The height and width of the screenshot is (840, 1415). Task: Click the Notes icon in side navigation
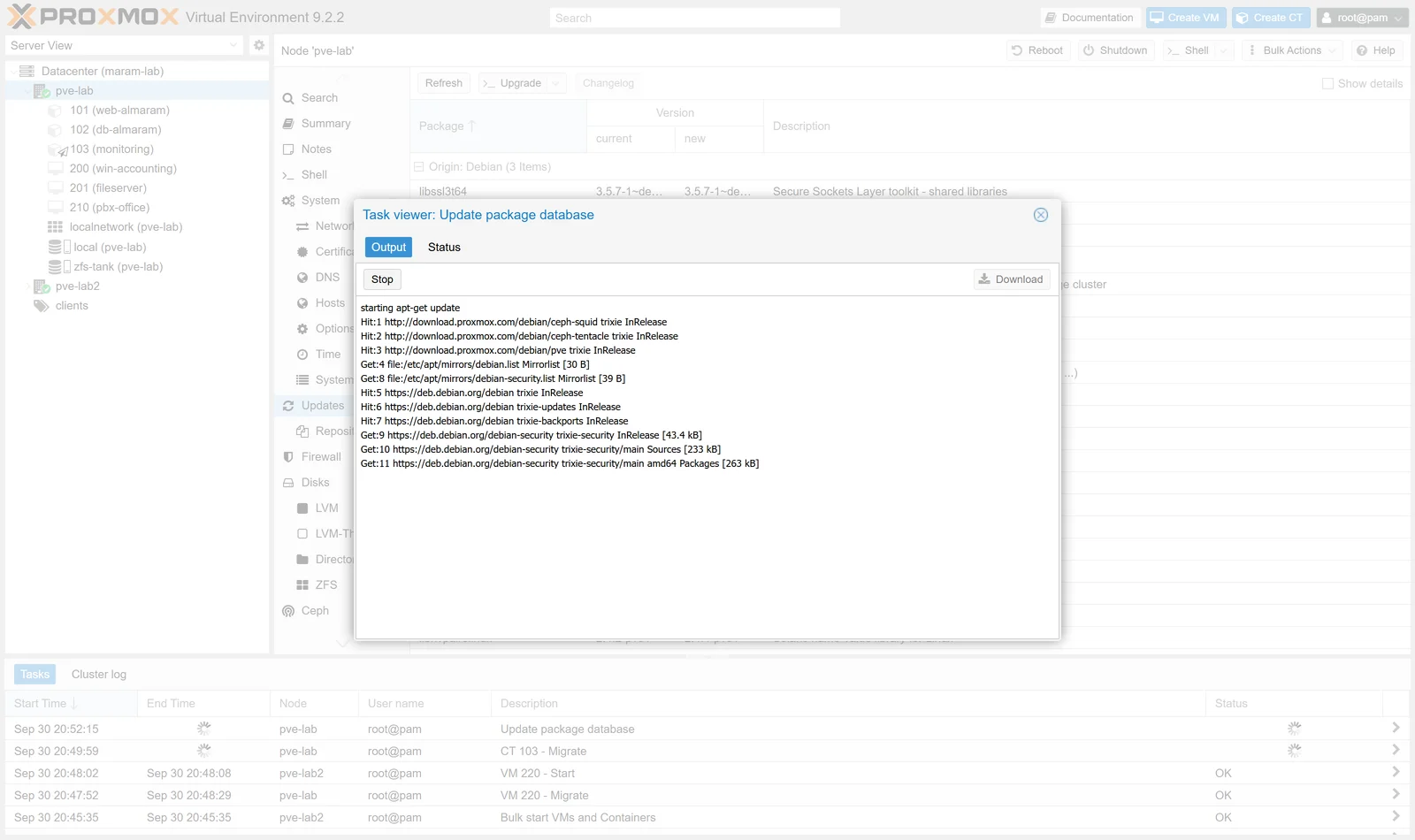point(288,149)
